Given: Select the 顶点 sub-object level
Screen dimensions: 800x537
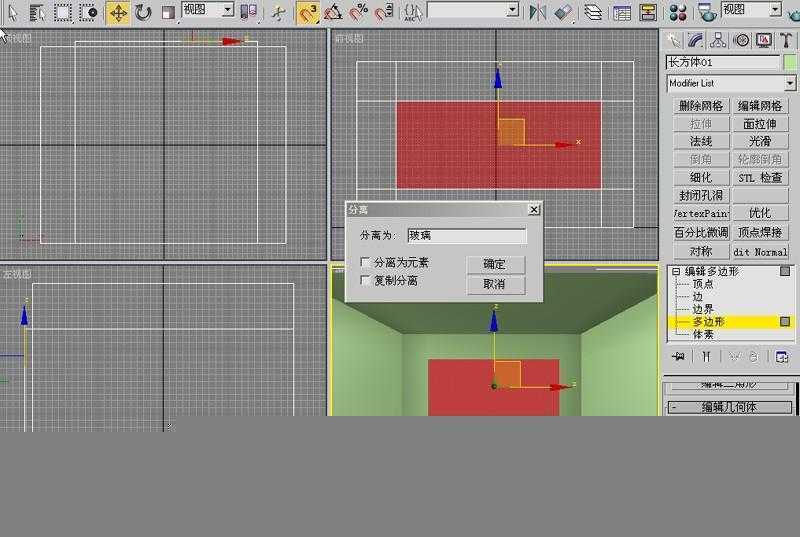Looking at the screenshot, I should point(703,284).
